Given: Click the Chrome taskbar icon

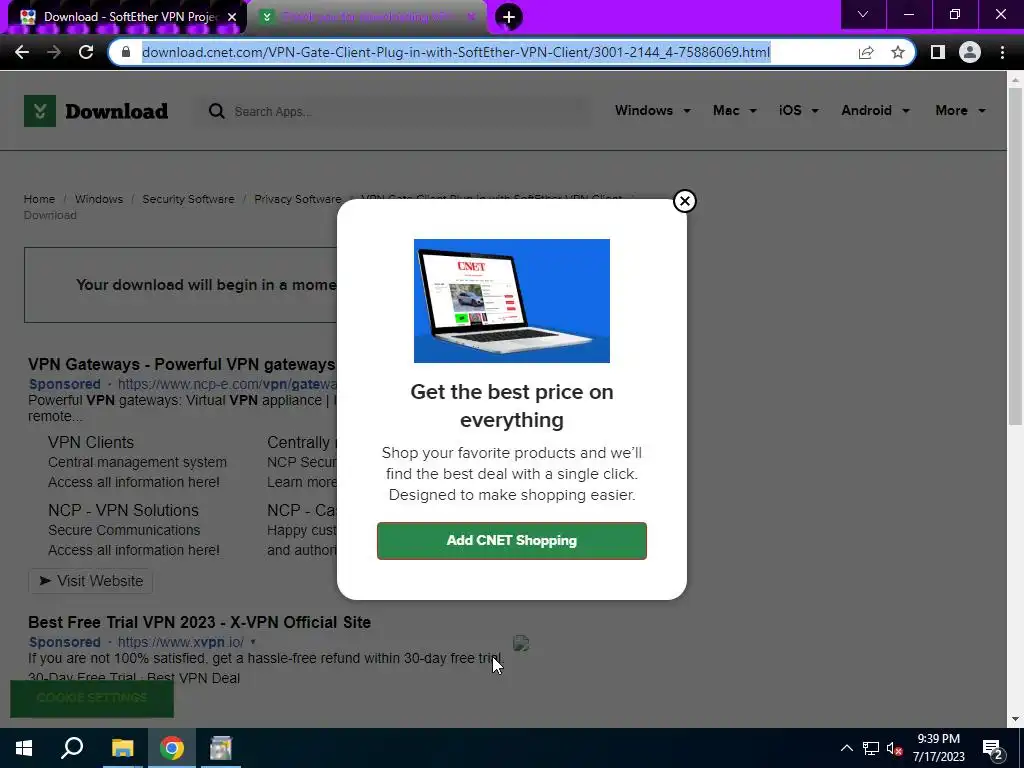Looking at the screenshot, I should point(172,748).
